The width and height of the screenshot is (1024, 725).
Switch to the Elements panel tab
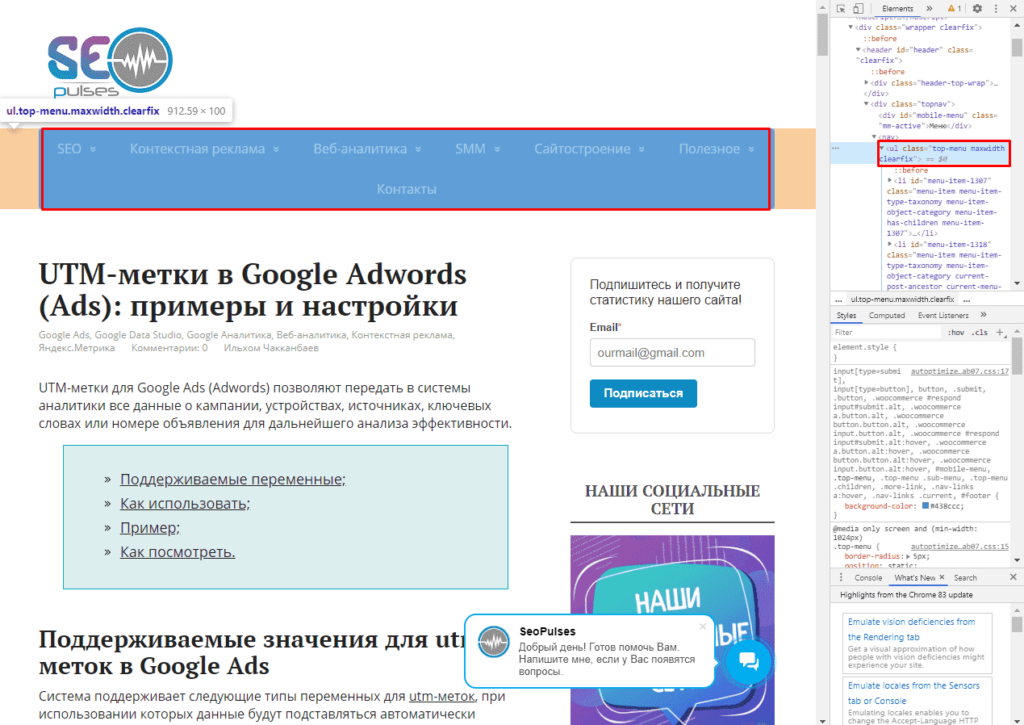(x=897, y=8)
